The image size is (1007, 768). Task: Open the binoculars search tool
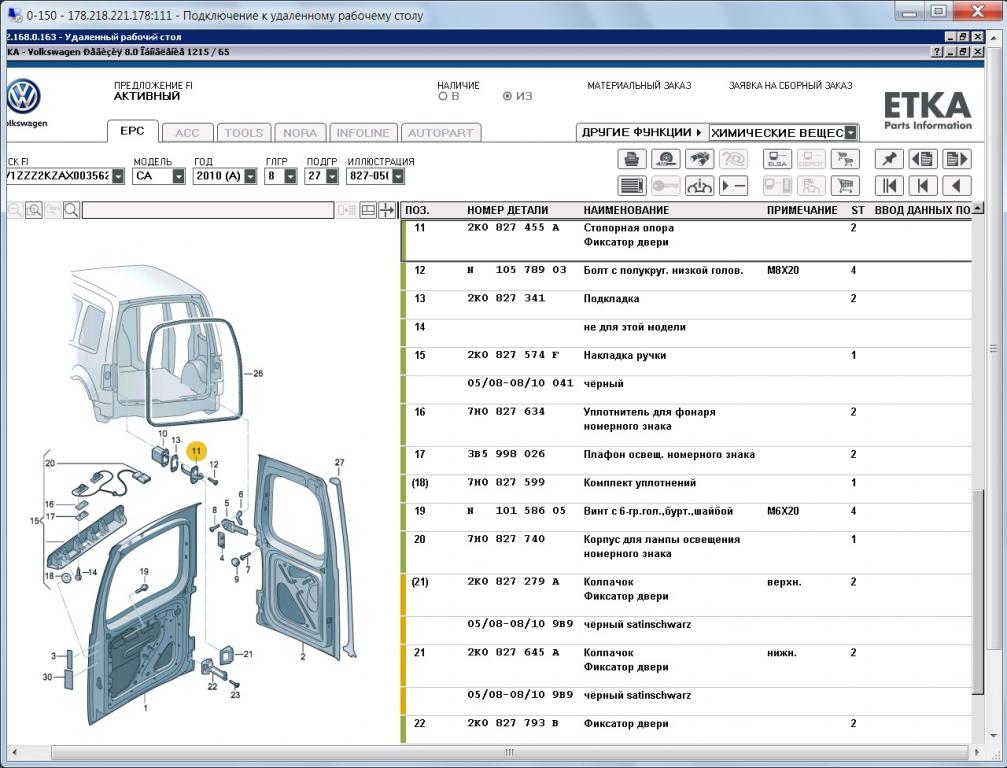699,159
